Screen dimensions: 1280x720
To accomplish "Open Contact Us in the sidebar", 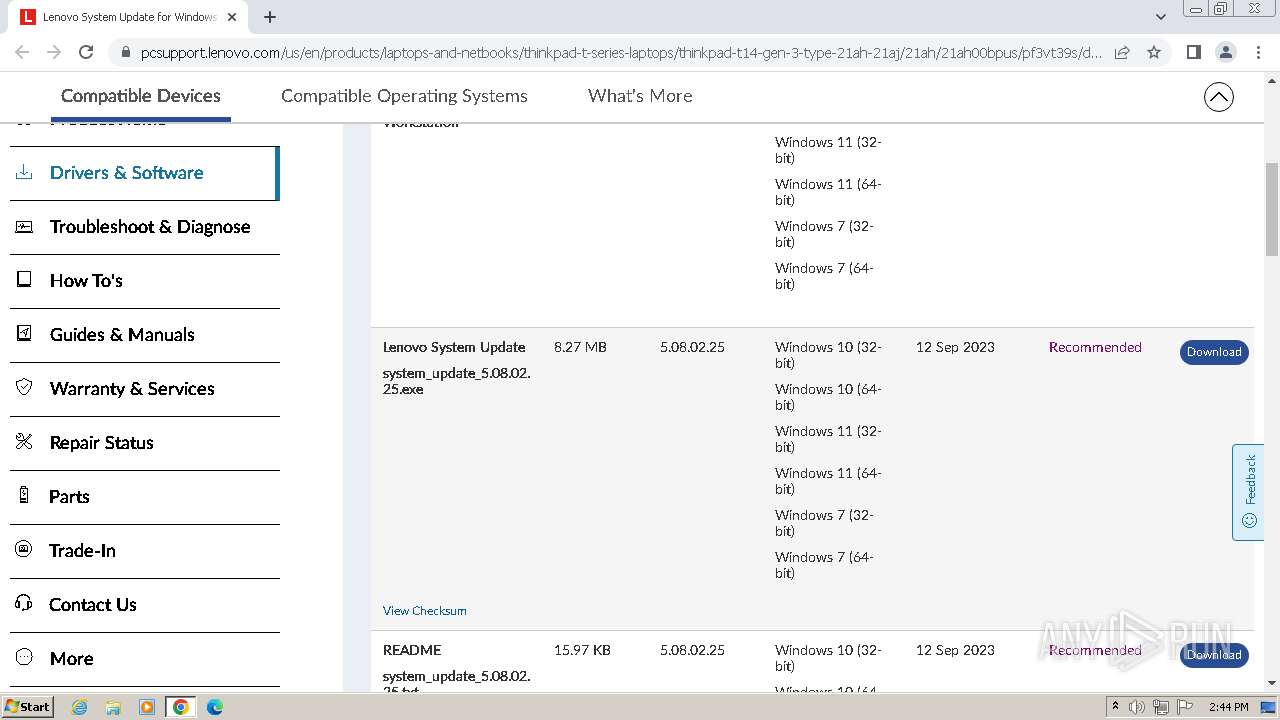I will [145, 605].
